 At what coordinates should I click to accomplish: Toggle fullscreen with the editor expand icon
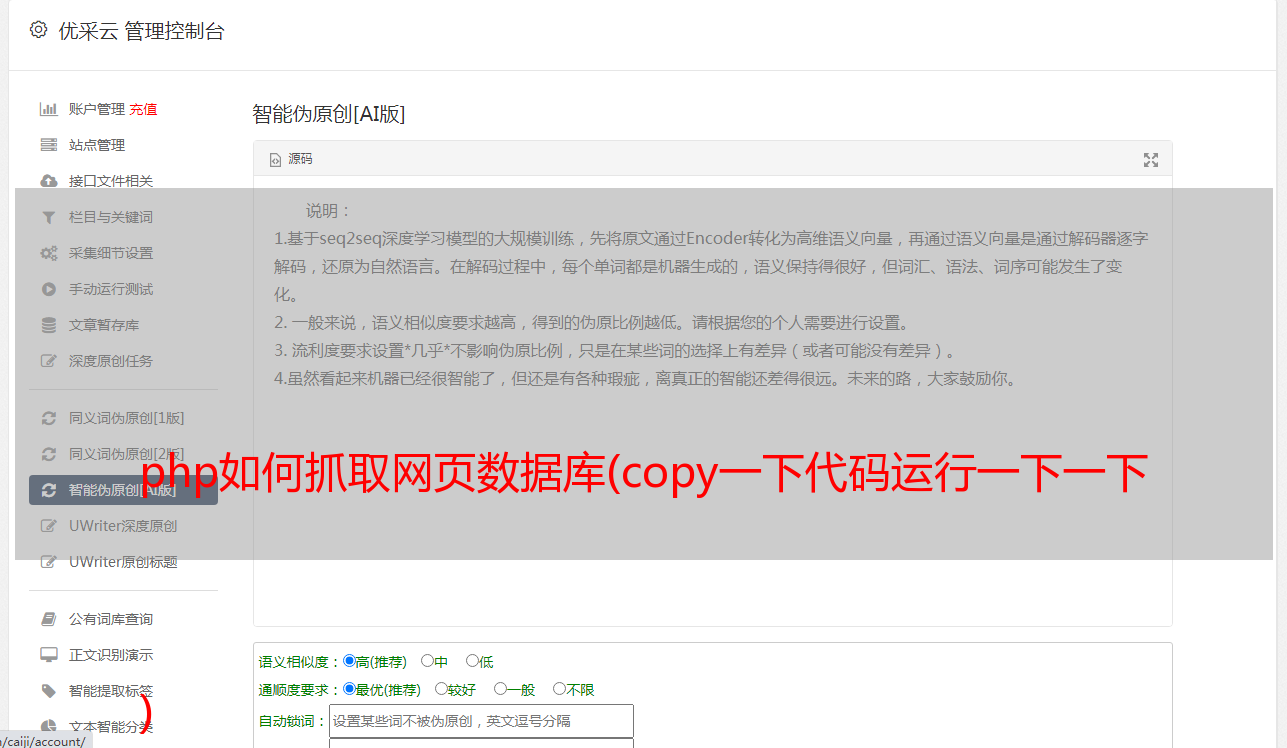[x=1151, y=160]
